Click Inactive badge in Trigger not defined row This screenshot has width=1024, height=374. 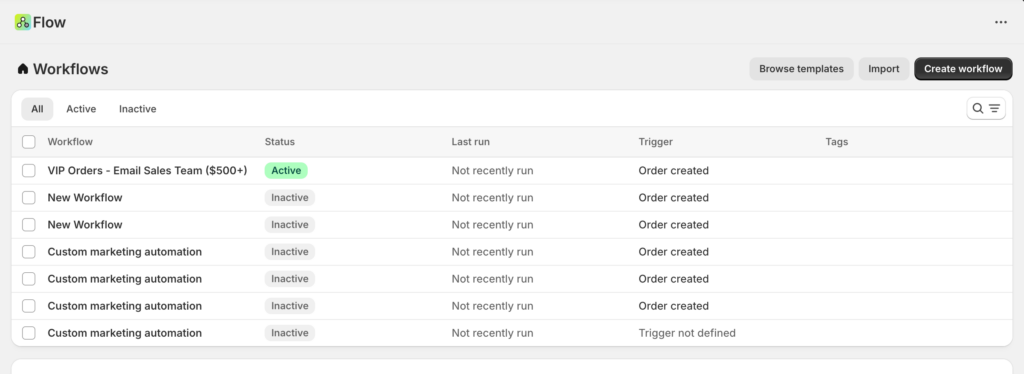(290, 333)
